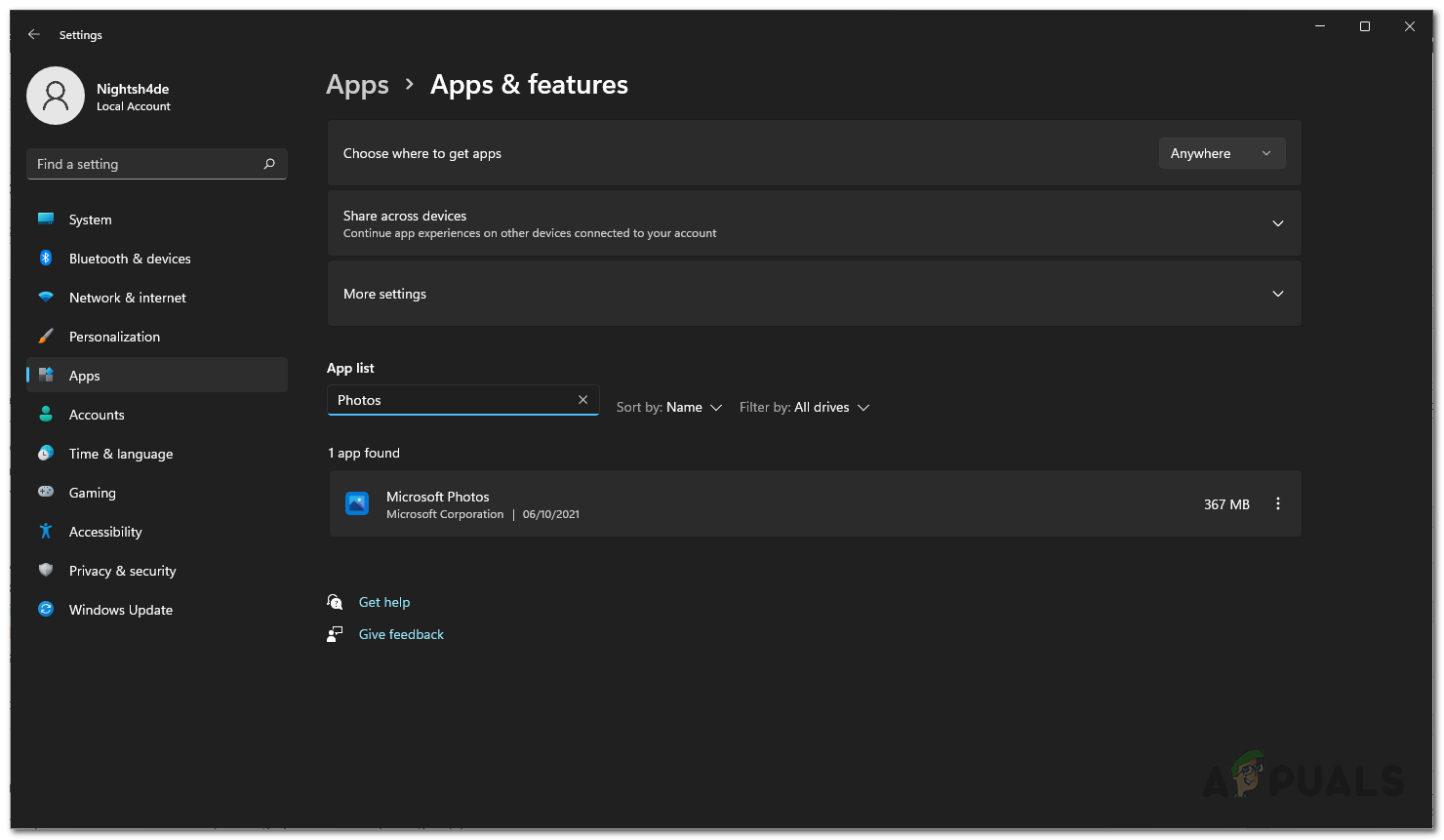
Task: Expand the More settings section
Action: pos(1277,294)
